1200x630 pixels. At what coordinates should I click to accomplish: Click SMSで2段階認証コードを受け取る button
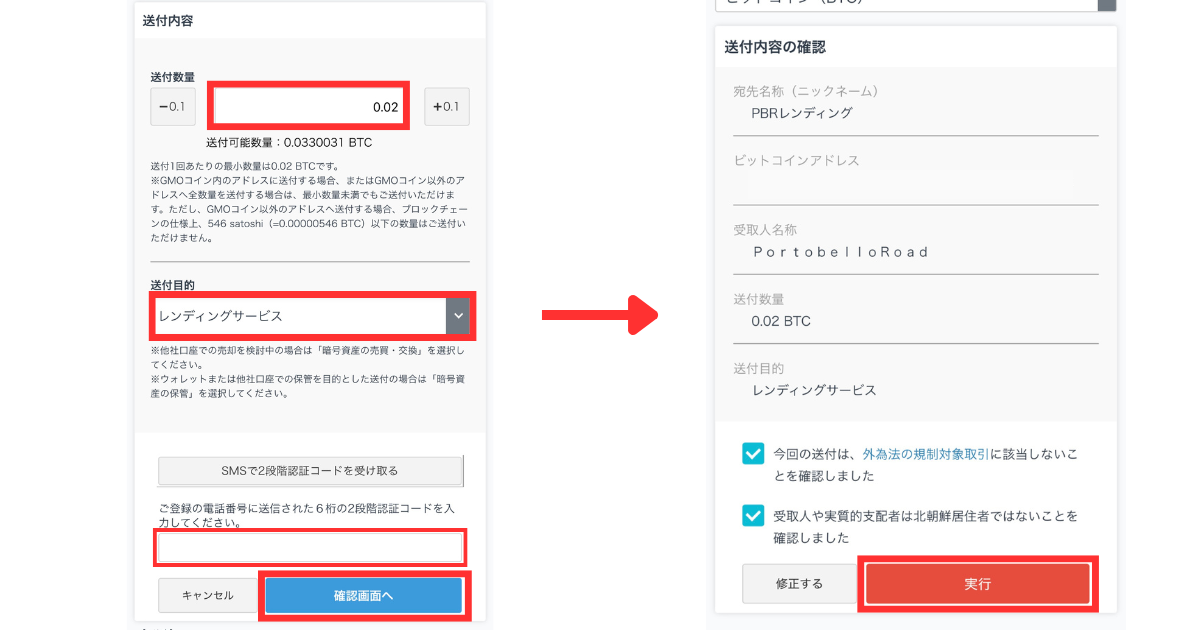point(311,471)
